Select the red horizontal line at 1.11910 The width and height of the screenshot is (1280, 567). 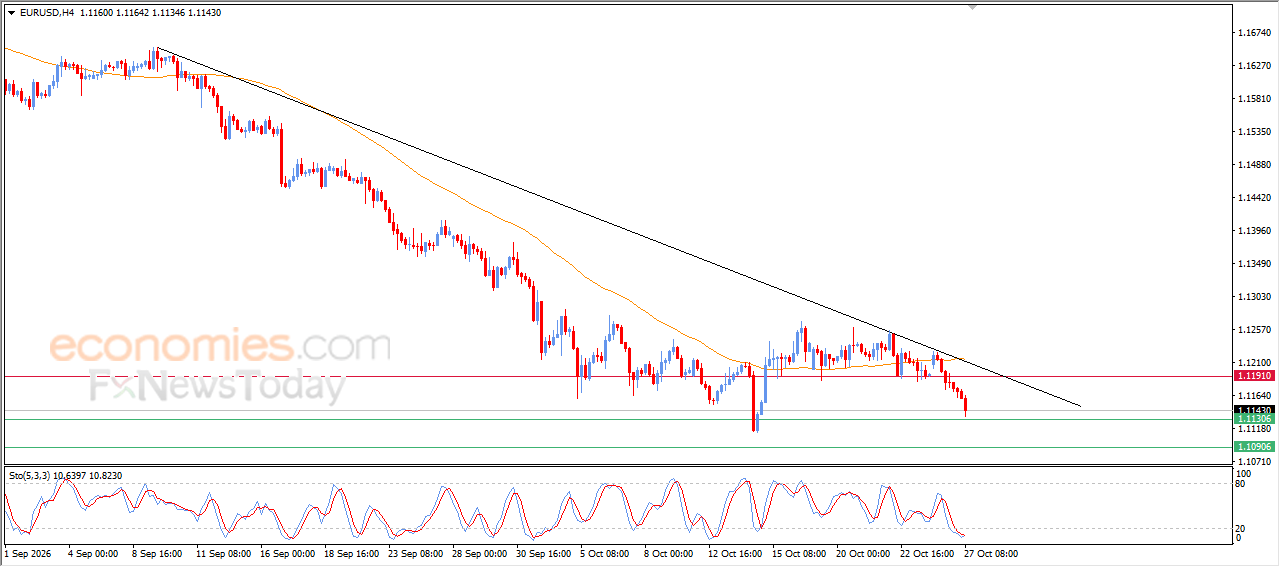[x=616, y=376]
